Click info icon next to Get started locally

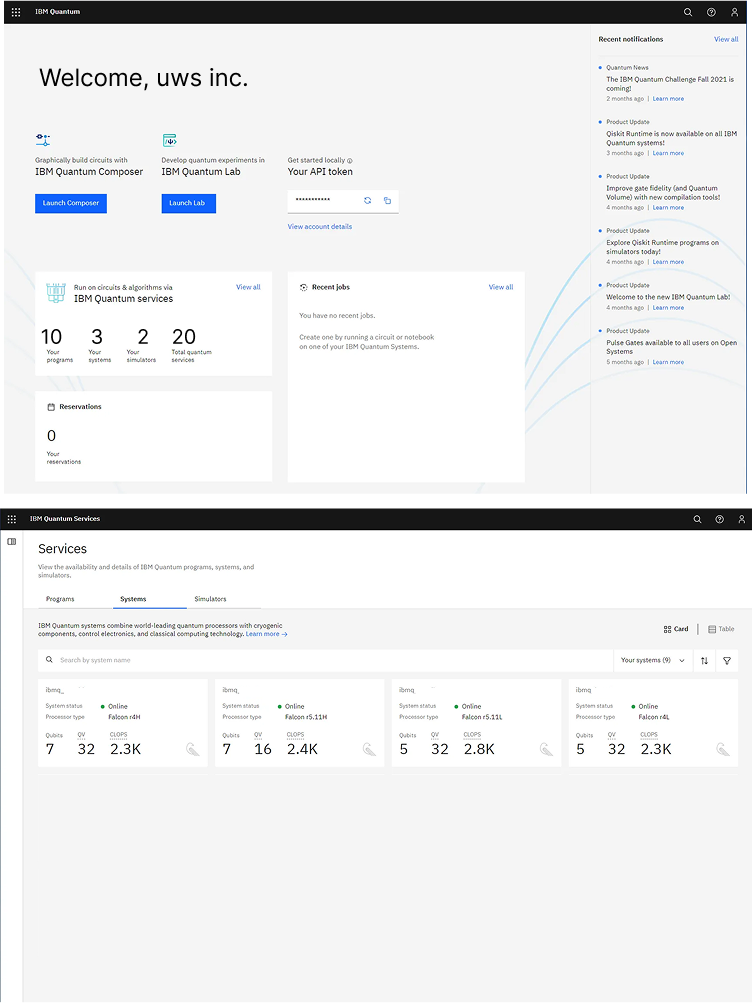(x=350, y=161)
